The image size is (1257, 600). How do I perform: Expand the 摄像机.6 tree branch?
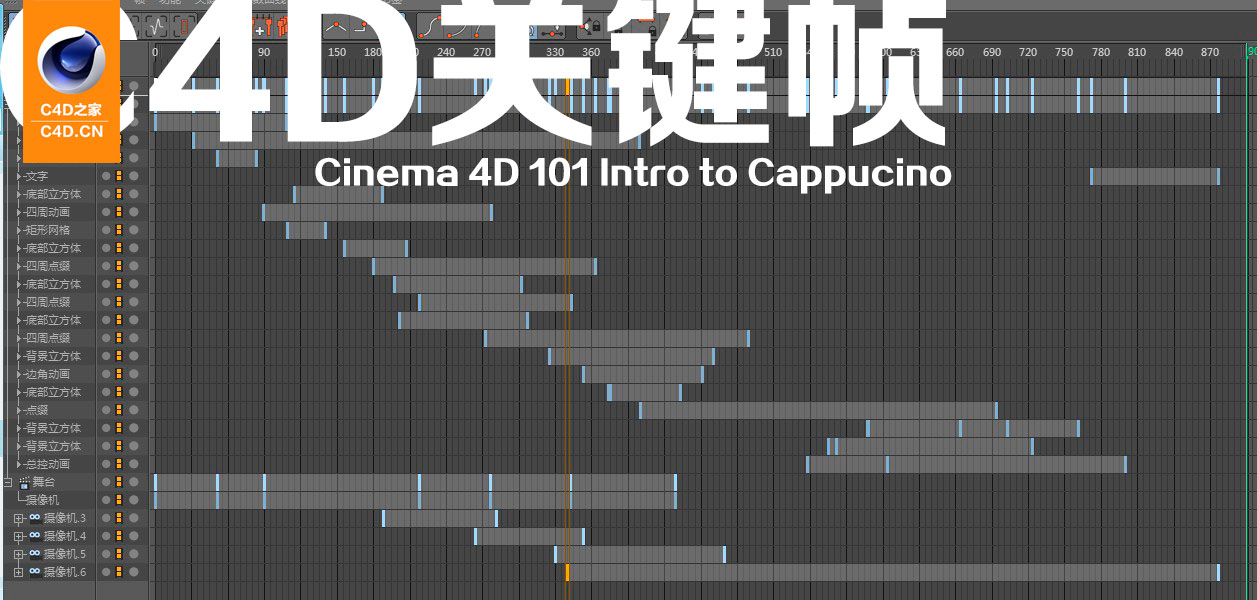coord(18,570)
